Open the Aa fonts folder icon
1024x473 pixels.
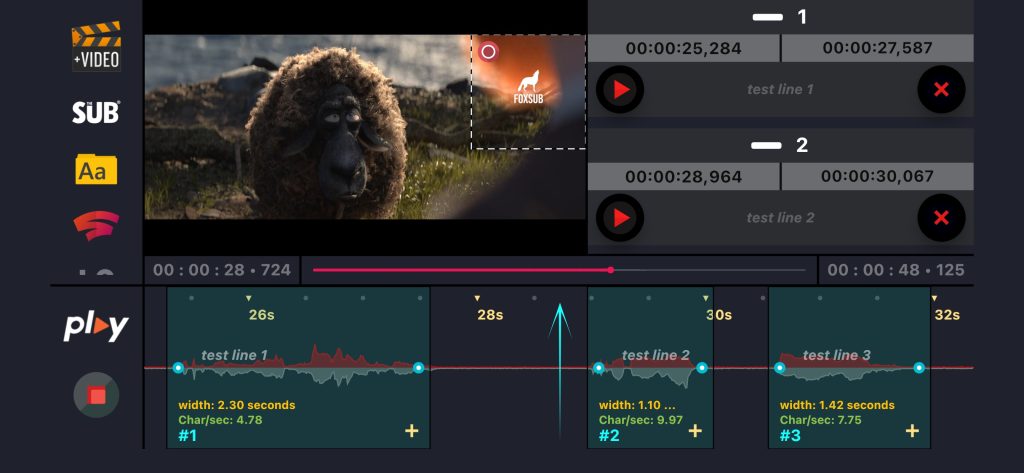point(96,169)
